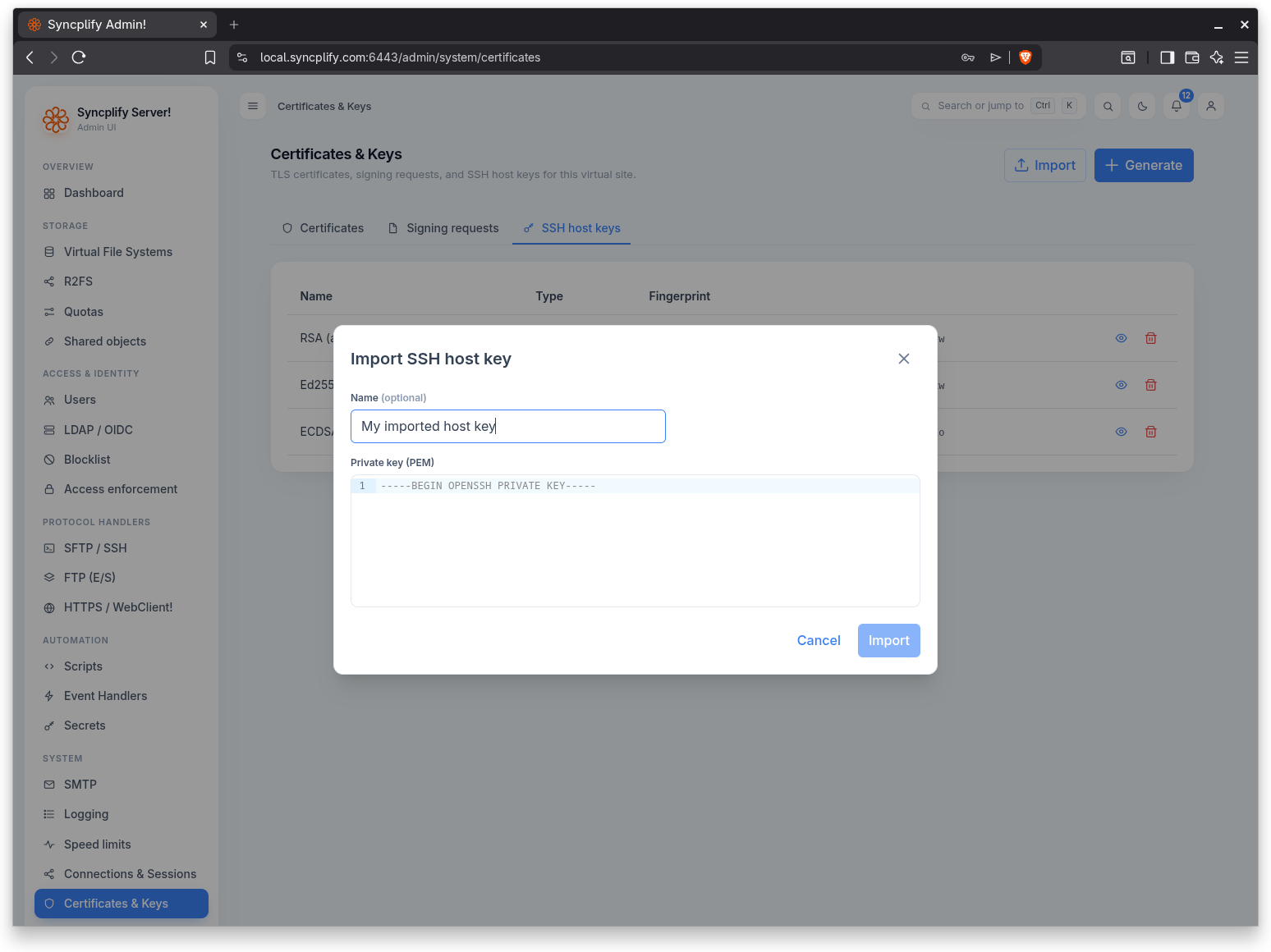Open FTP (E/S) protocol handler
The image size is (1271, 952).
click(x=122, y=578)
